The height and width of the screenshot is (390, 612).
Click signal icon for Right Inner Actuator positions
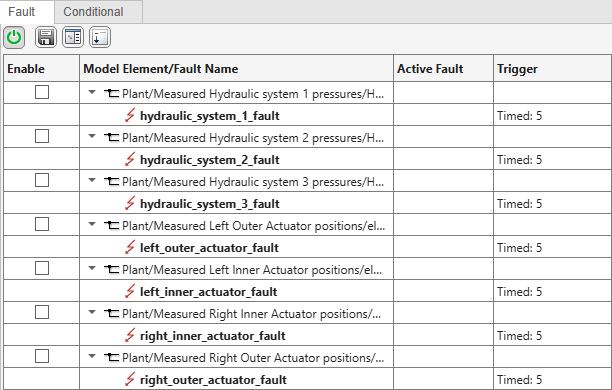[112, 313]
